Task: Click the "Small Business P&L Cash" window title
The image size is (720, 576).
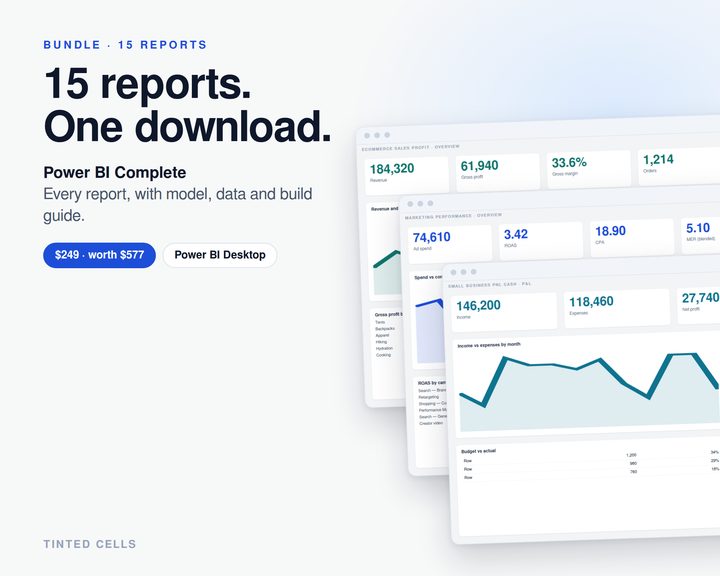Action: (489, 285)
